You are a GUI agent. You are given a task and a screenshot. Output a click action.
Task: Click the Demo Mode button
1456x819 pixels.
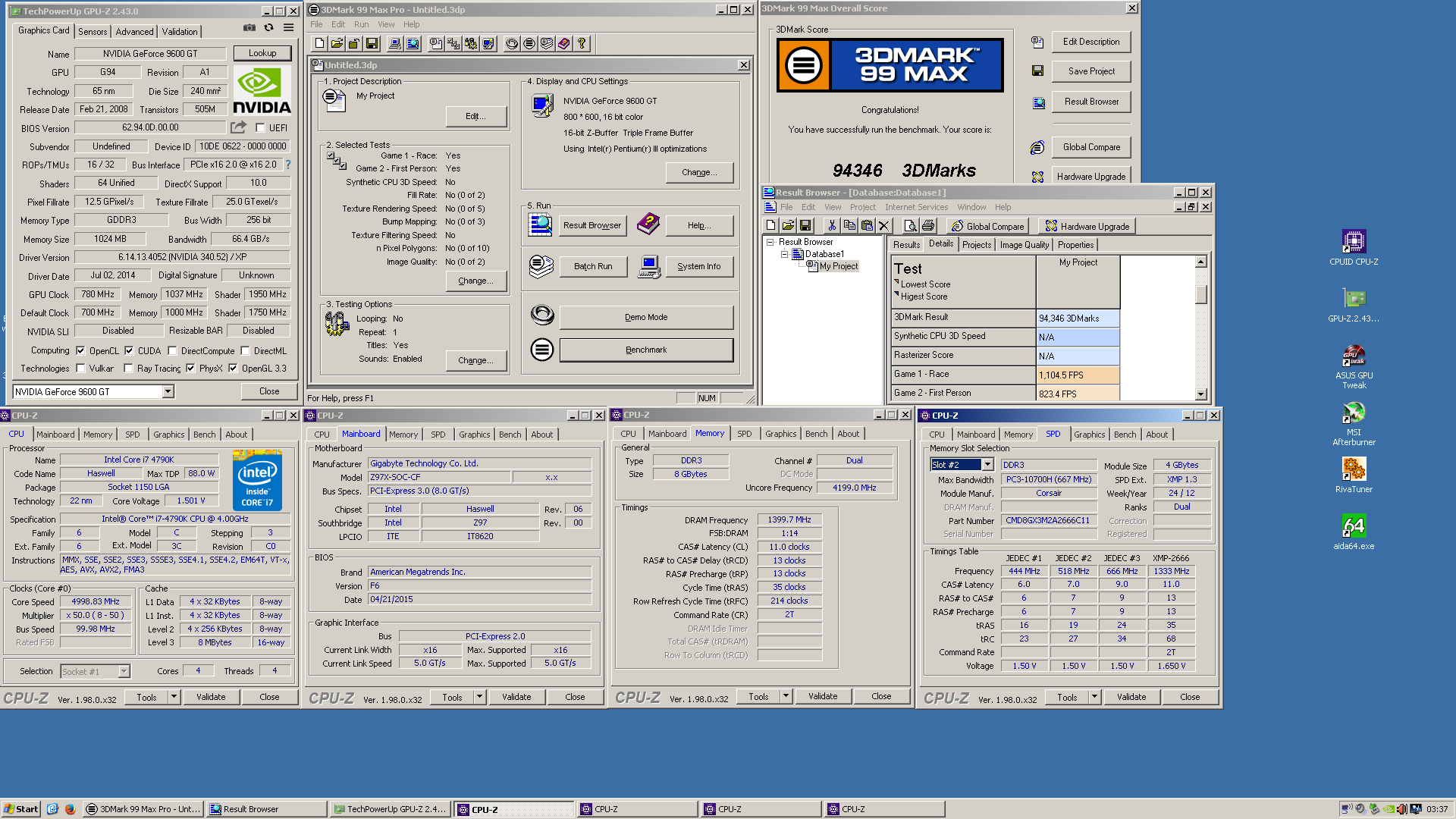coord(646,317)
